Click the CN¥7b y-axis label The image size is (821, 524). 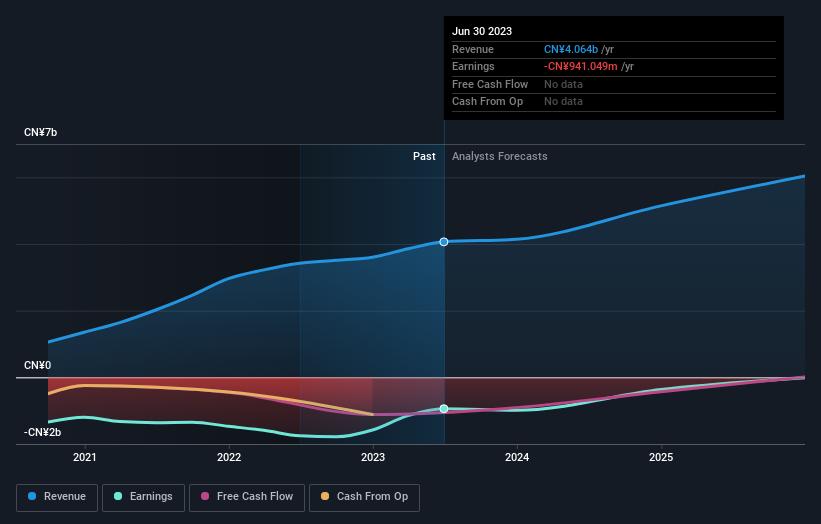click(40, 132)
